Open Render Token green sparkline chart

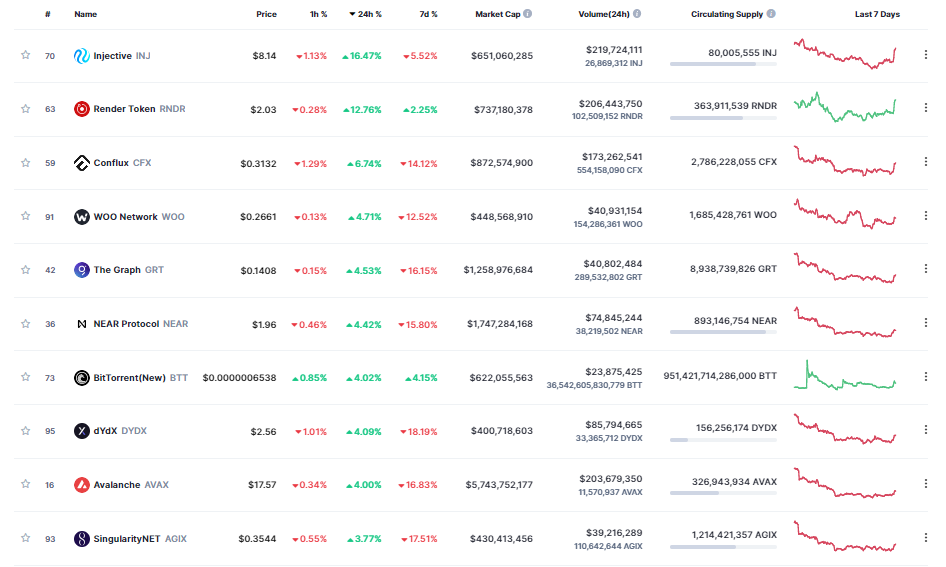pyautogui.click(x=845, y=107)
